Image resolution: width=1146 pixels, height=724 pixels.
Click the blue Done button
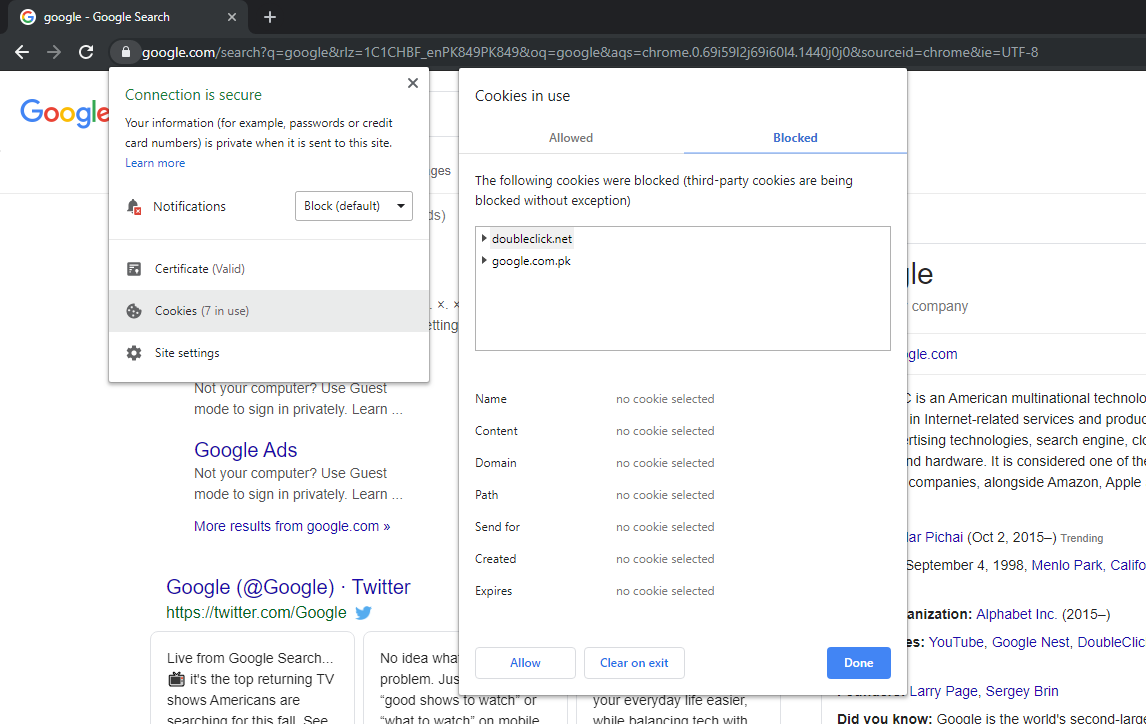(x=859, y=663)
